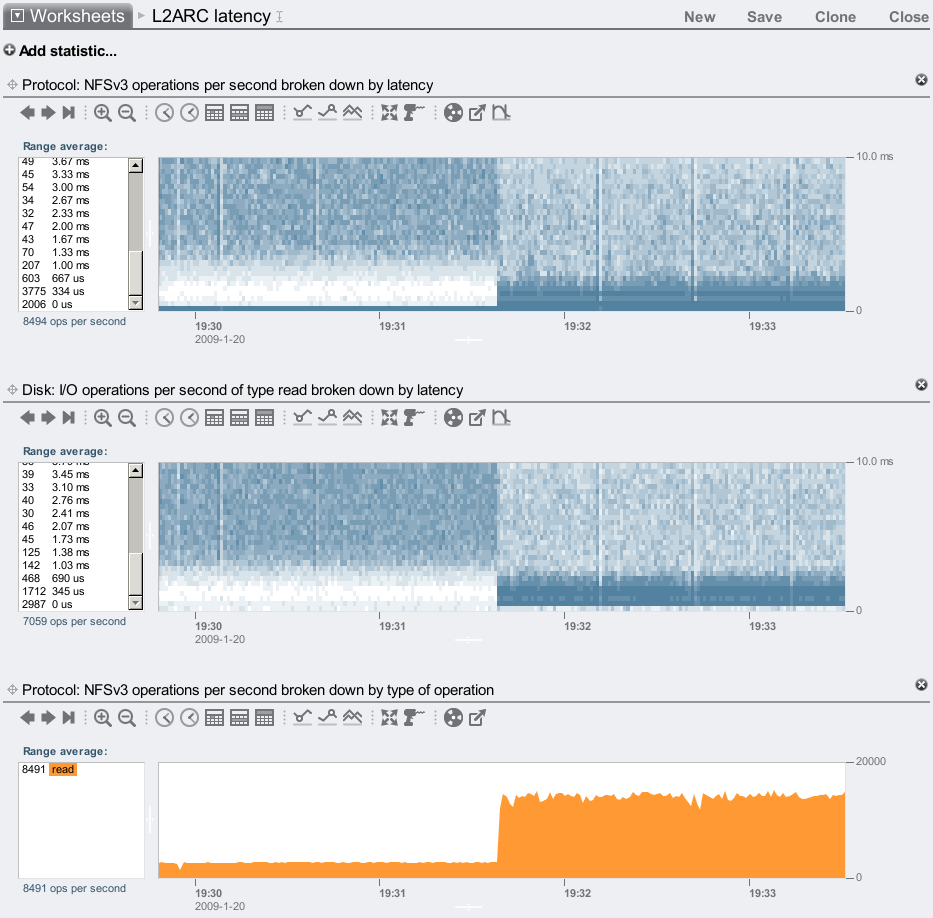The width and height of the screenshot is (933, 918).
Task: Move backward in time on Disk I/O graph
Action: pos(27,418)
